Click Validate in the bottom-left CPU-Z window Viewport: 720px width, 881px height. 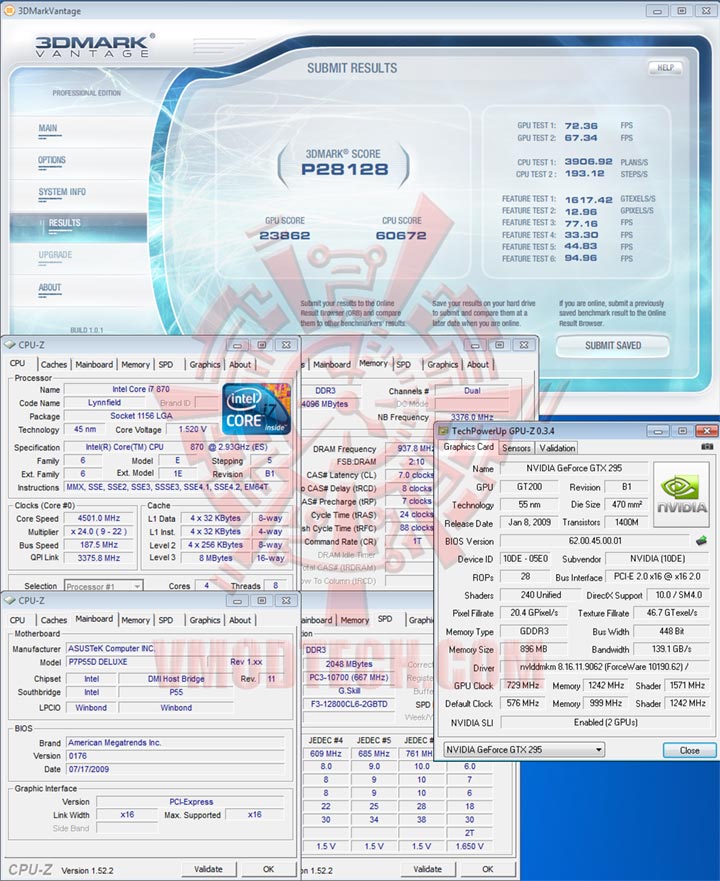point(209,869)
